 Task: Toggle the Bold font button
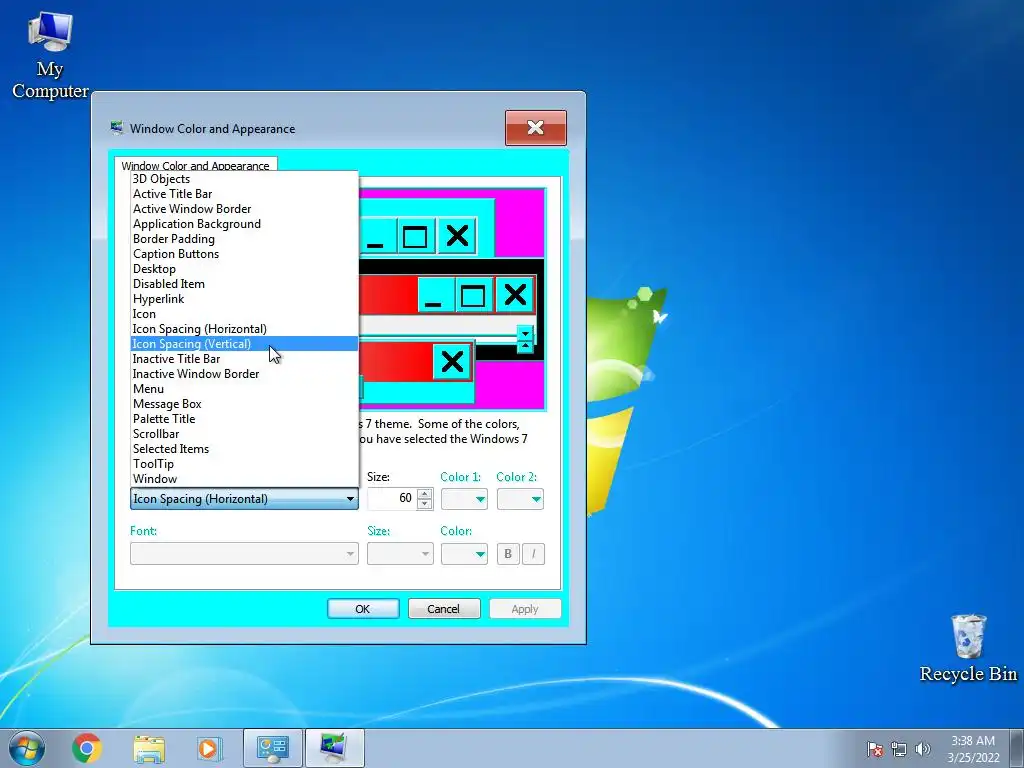tap(507, 554)
